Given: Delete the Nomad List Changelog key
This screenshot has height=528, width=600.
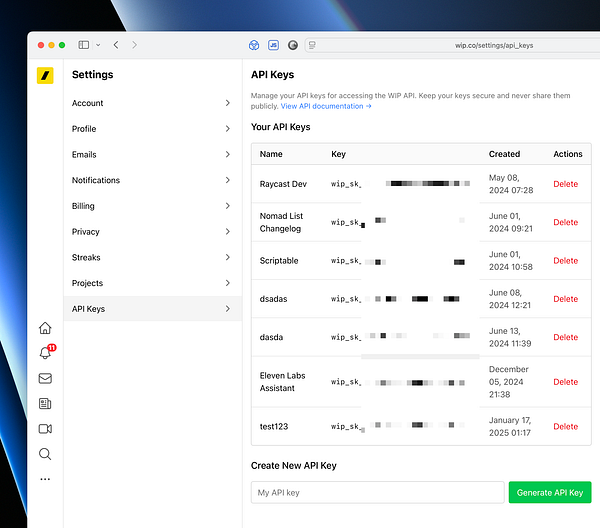Looking at the screenshot, I should pyautogui.click(x=565, y=222).
